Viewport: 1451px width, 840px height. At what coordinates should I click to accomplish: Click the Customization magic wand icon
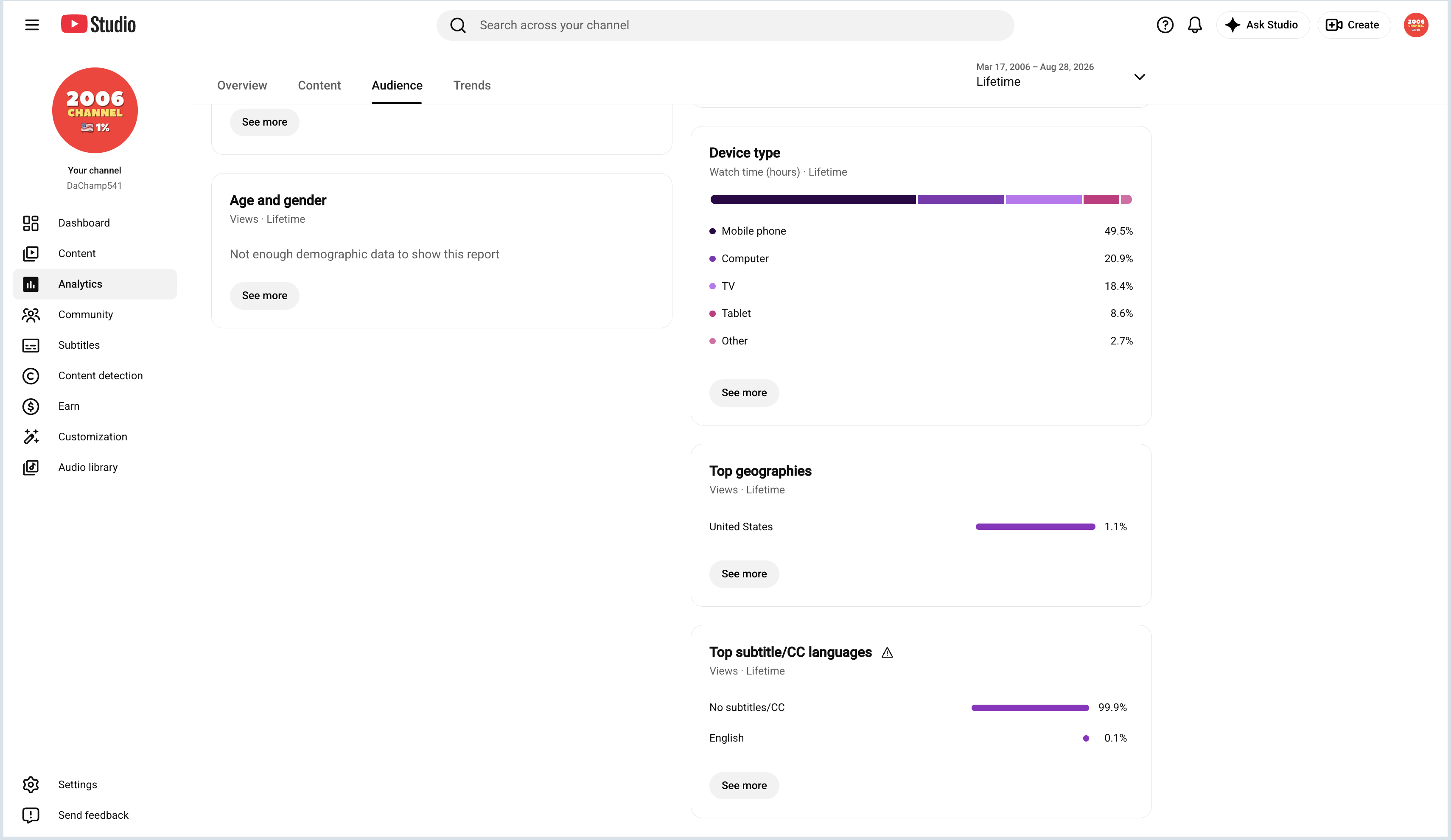(31, 437)
